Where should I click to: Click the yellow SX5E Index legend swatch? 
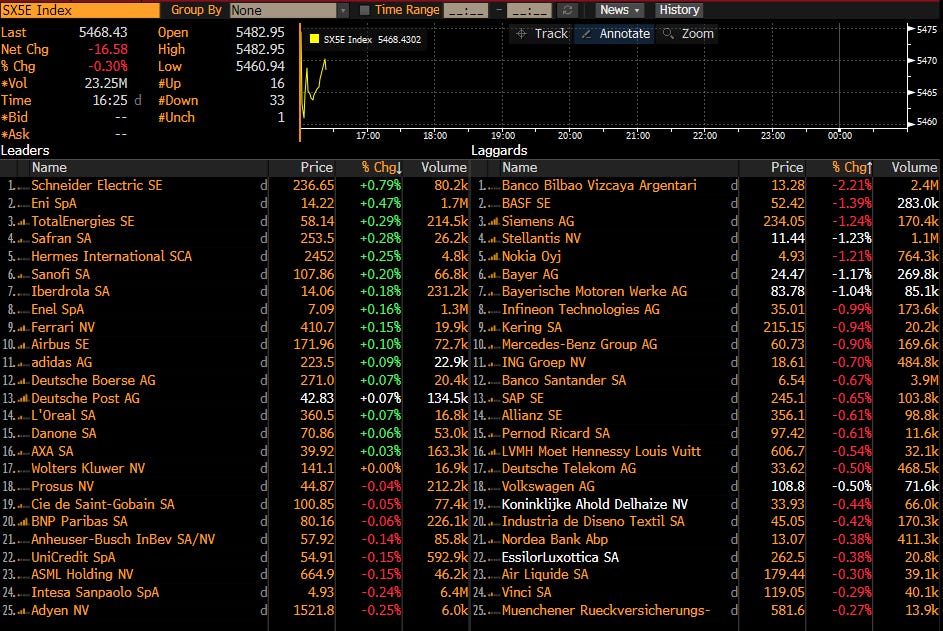tap(314, 39)
